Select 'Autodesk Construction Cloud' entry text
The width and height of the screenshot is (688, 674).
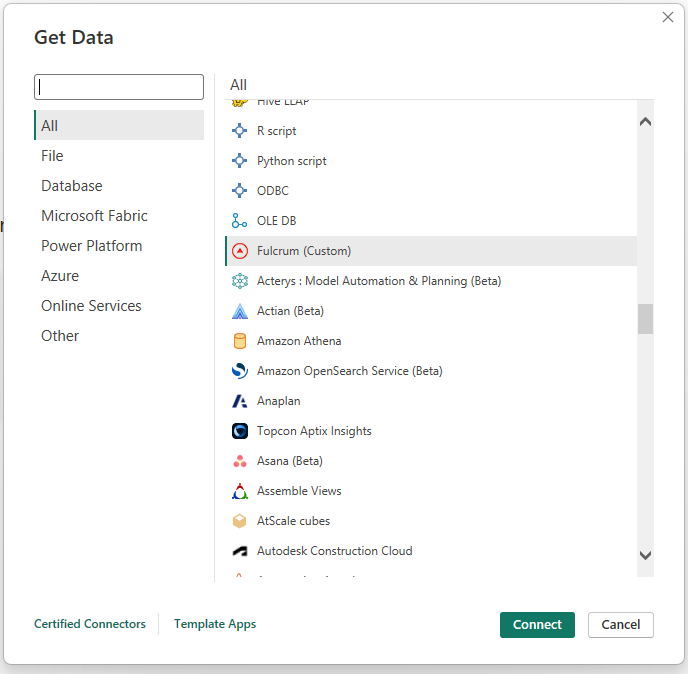335,551
